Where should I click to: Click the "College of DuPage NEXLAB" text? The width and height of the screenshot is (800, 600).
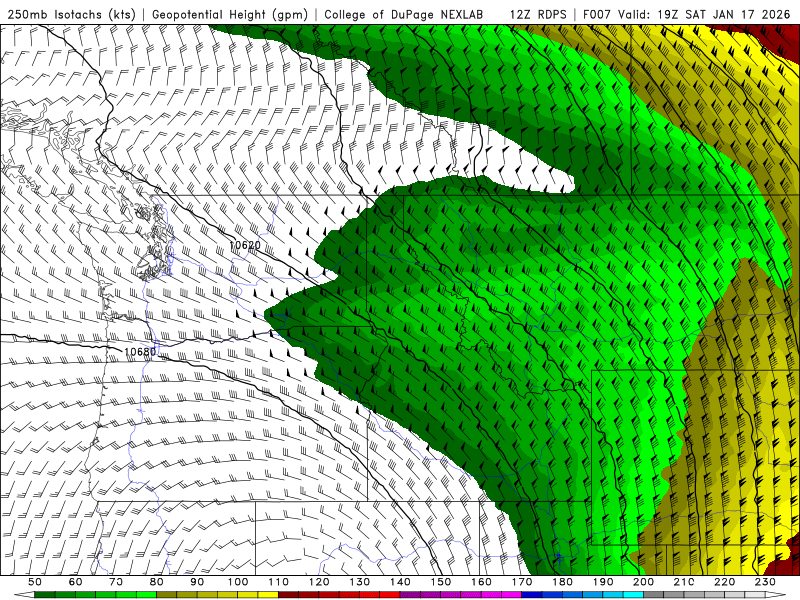[x=404, y=14]
